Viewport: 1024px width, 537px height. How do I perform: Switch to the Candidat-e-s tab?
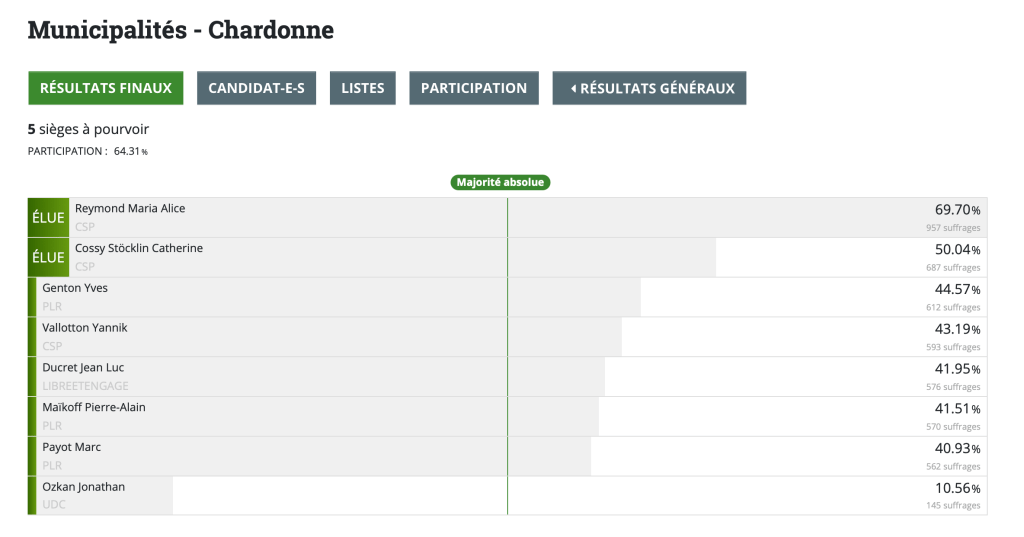tap(257, 88)
